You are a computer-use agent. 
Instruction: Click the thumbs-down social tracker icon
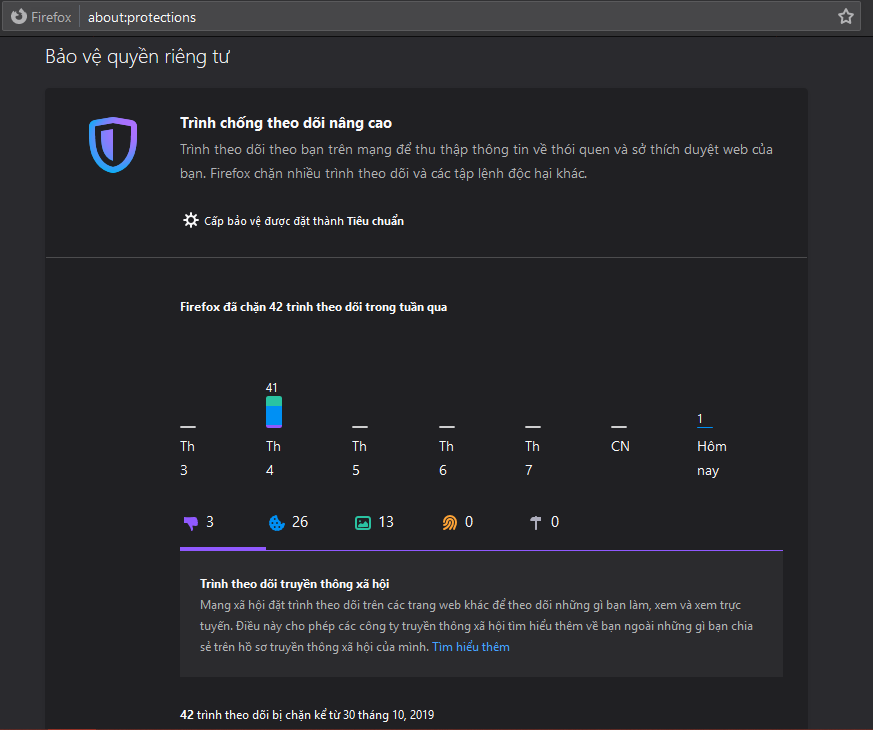tap(191, 523)
